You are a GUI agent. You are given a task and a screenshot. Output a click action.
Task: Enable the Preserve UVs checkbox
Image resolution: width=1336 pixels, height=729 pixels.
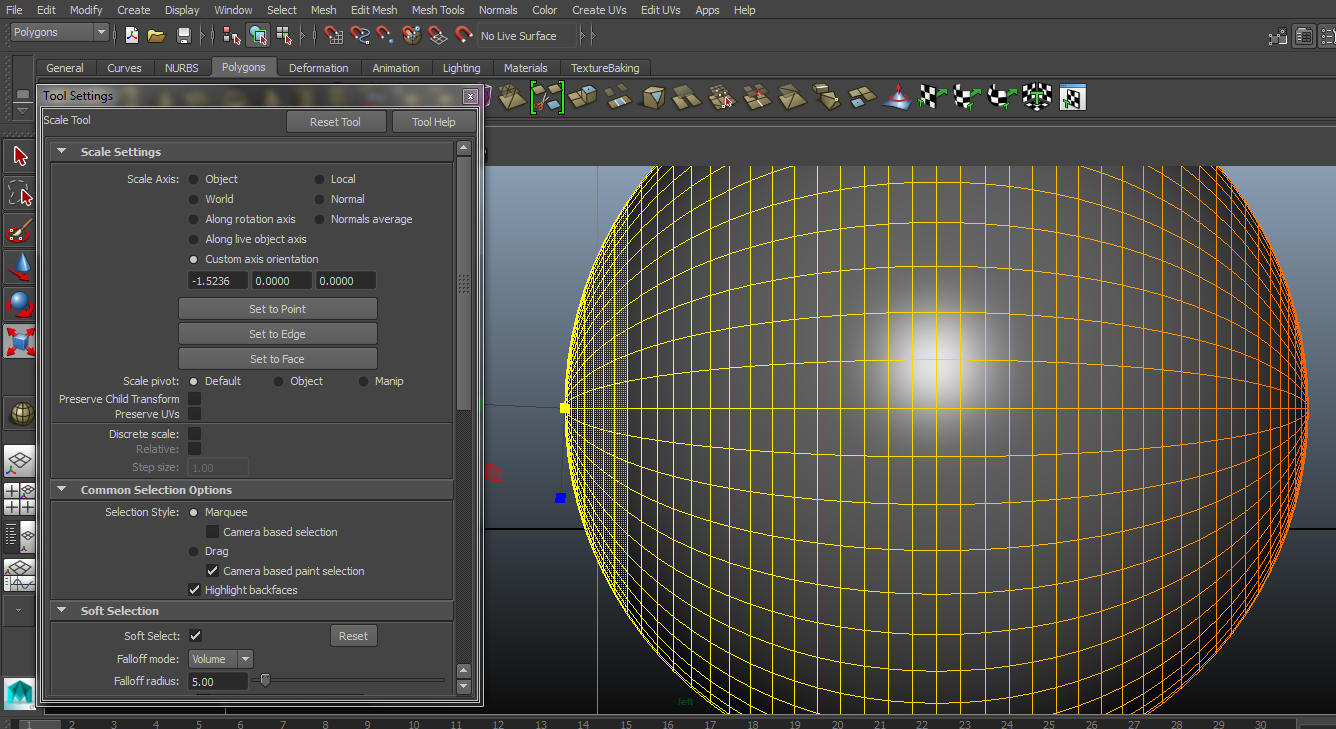coord(194,414)
